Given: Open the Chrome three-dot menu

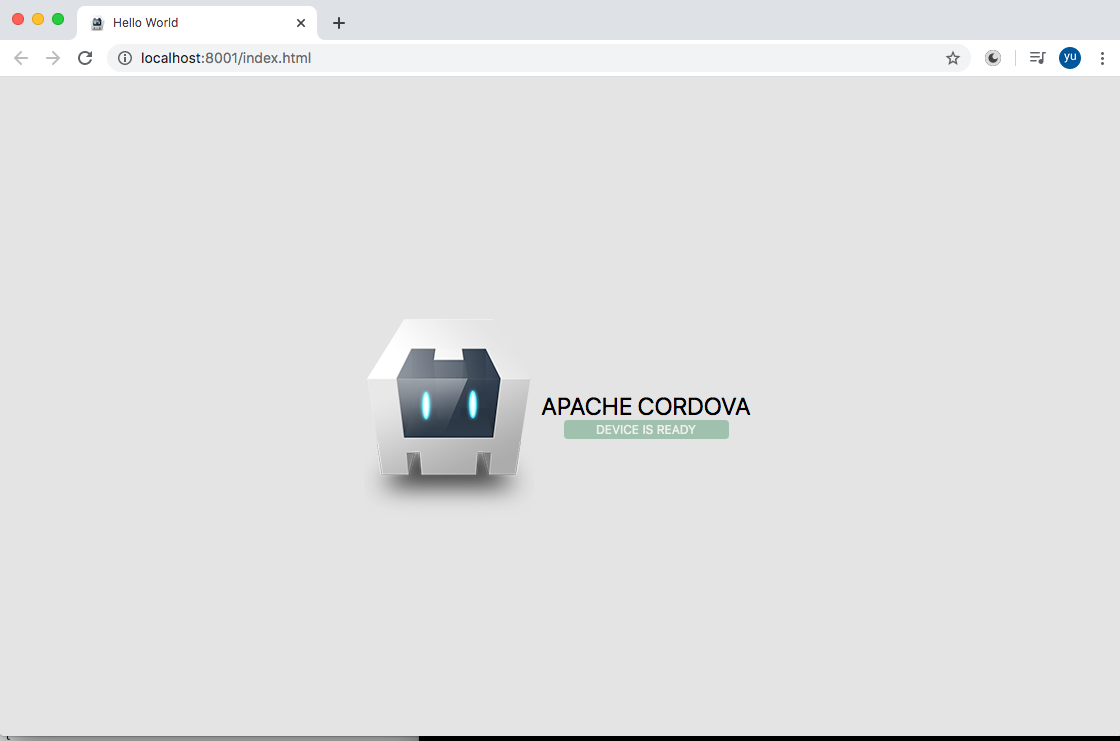Looking at the screenshot, I should point(1103,58).
